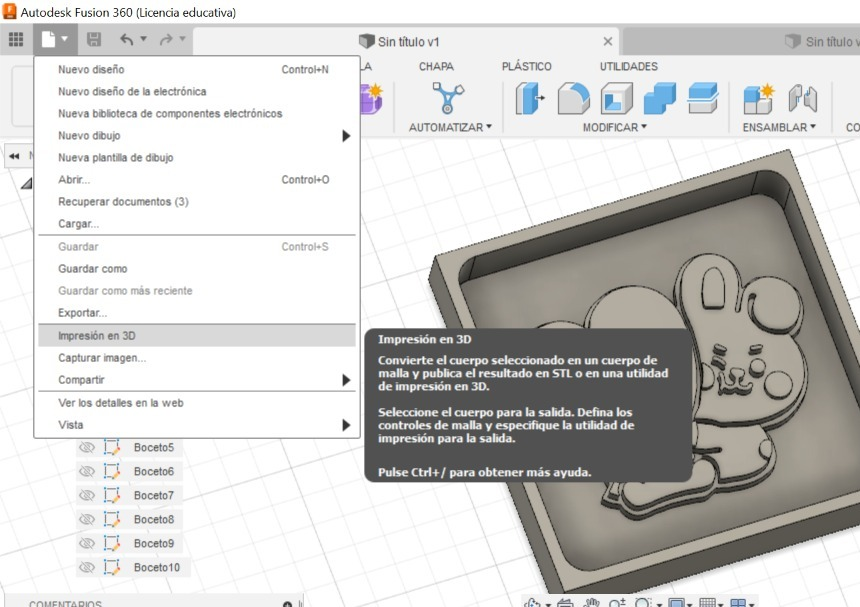This screenshot has height=607, width=860.
Task: Expand the COMENTARIOS panel plus icon
Action: click(x=287, y=603)
